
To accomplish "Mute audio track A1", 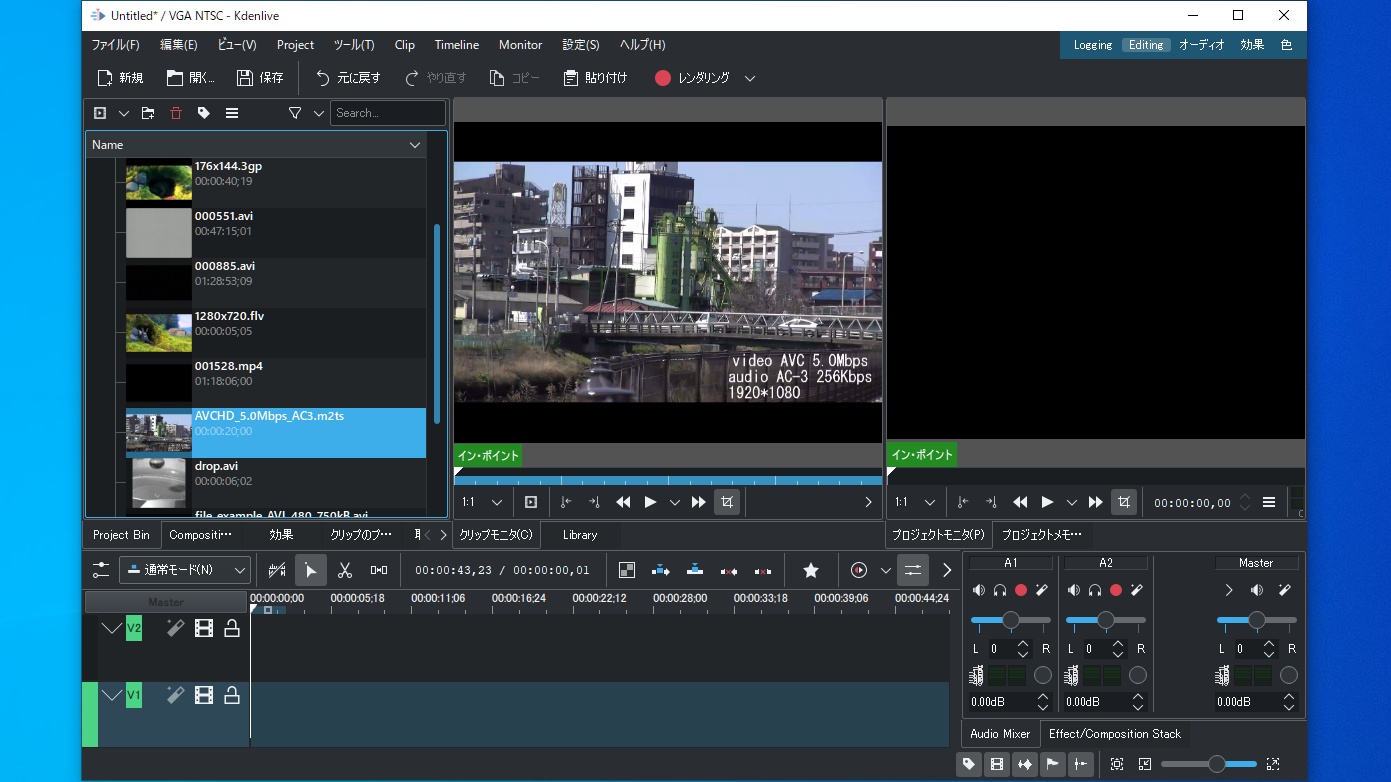I will click(979, 590).
